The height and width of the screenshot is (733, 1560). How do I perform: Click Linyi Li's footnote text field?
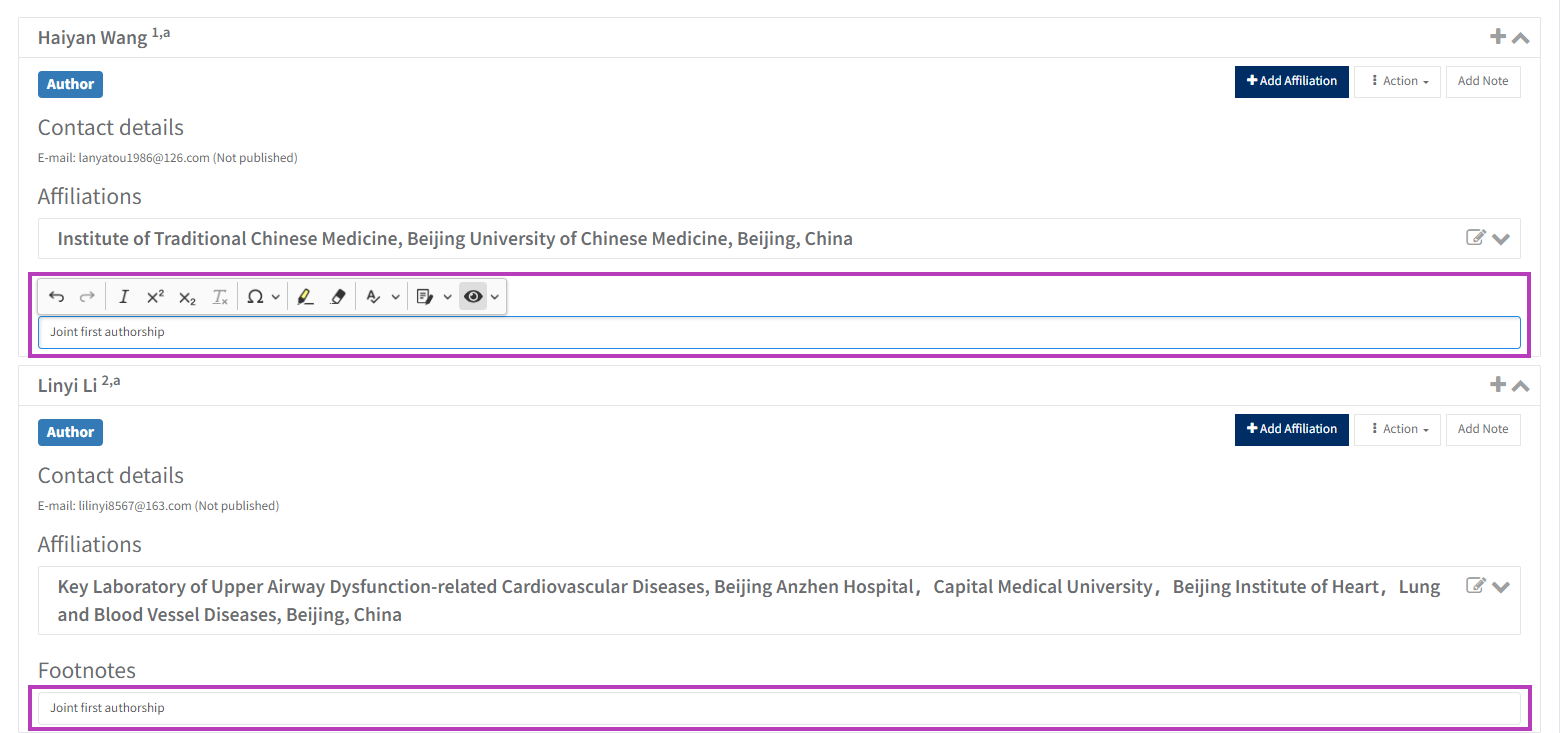[778, 708]
